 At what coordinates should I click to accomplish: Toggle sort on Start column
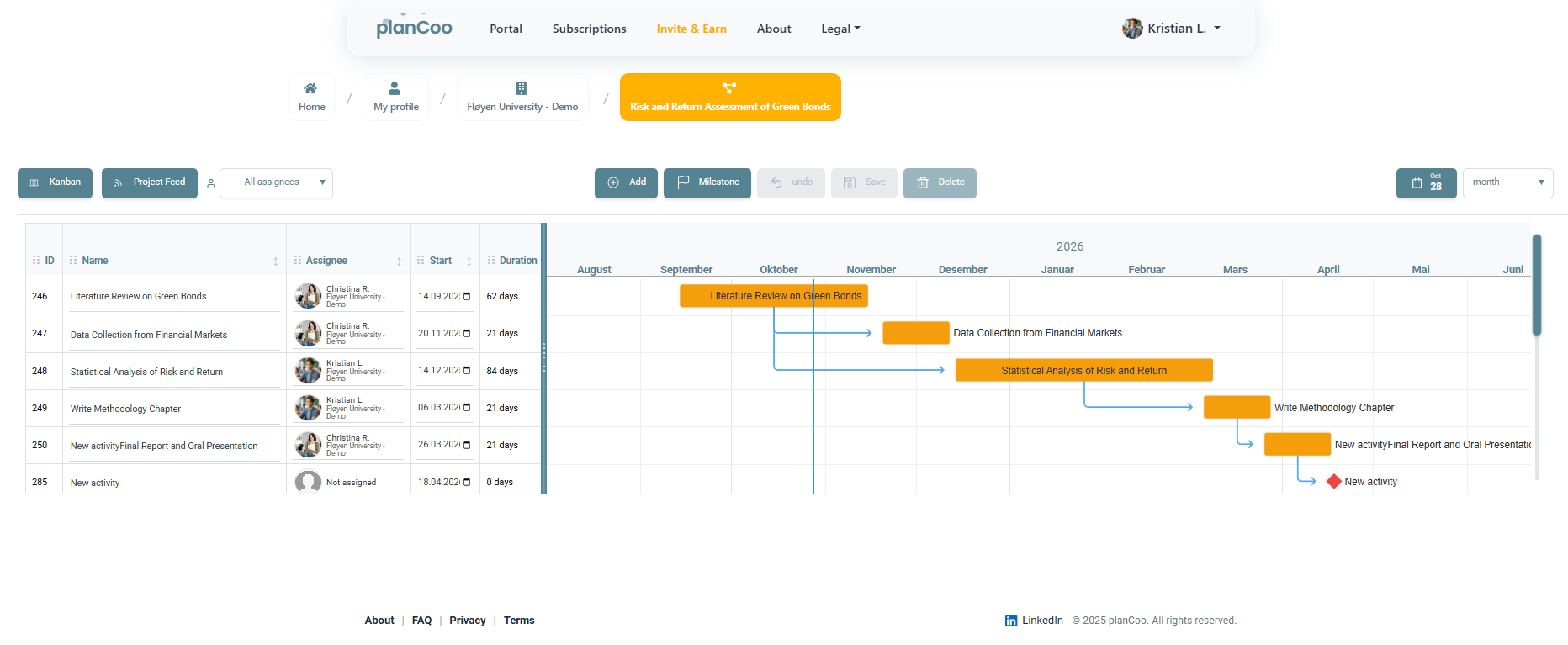tap(469, 262)
